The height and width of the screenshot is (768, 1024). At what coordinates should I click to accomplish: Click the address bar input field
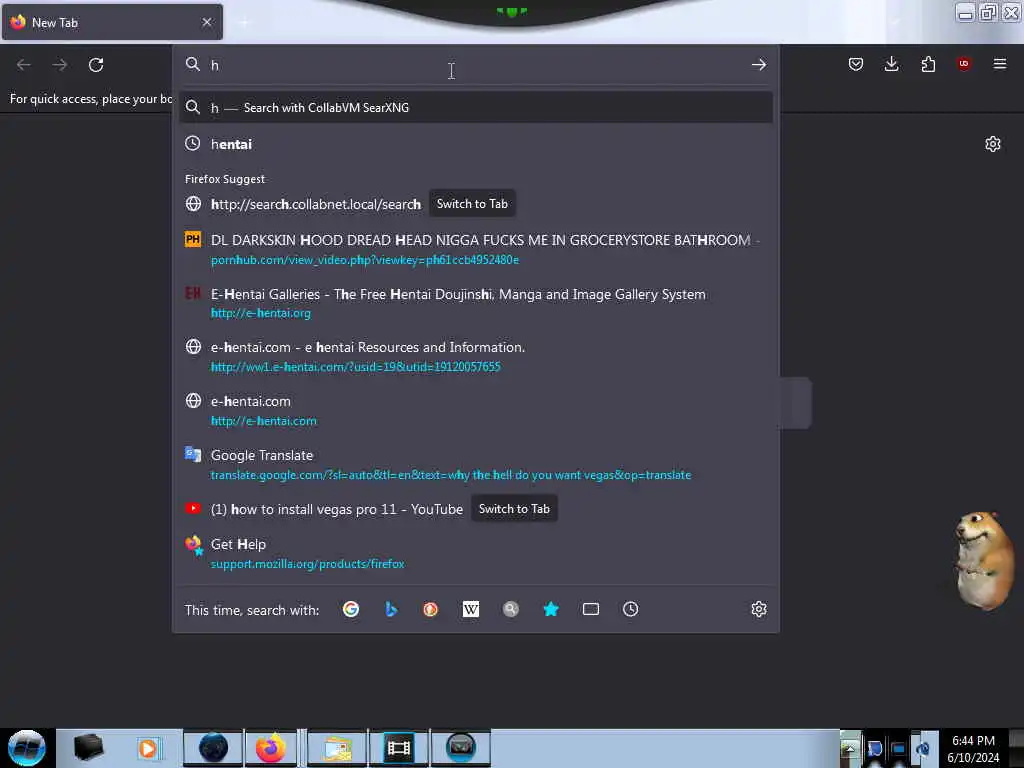(475, 65)
